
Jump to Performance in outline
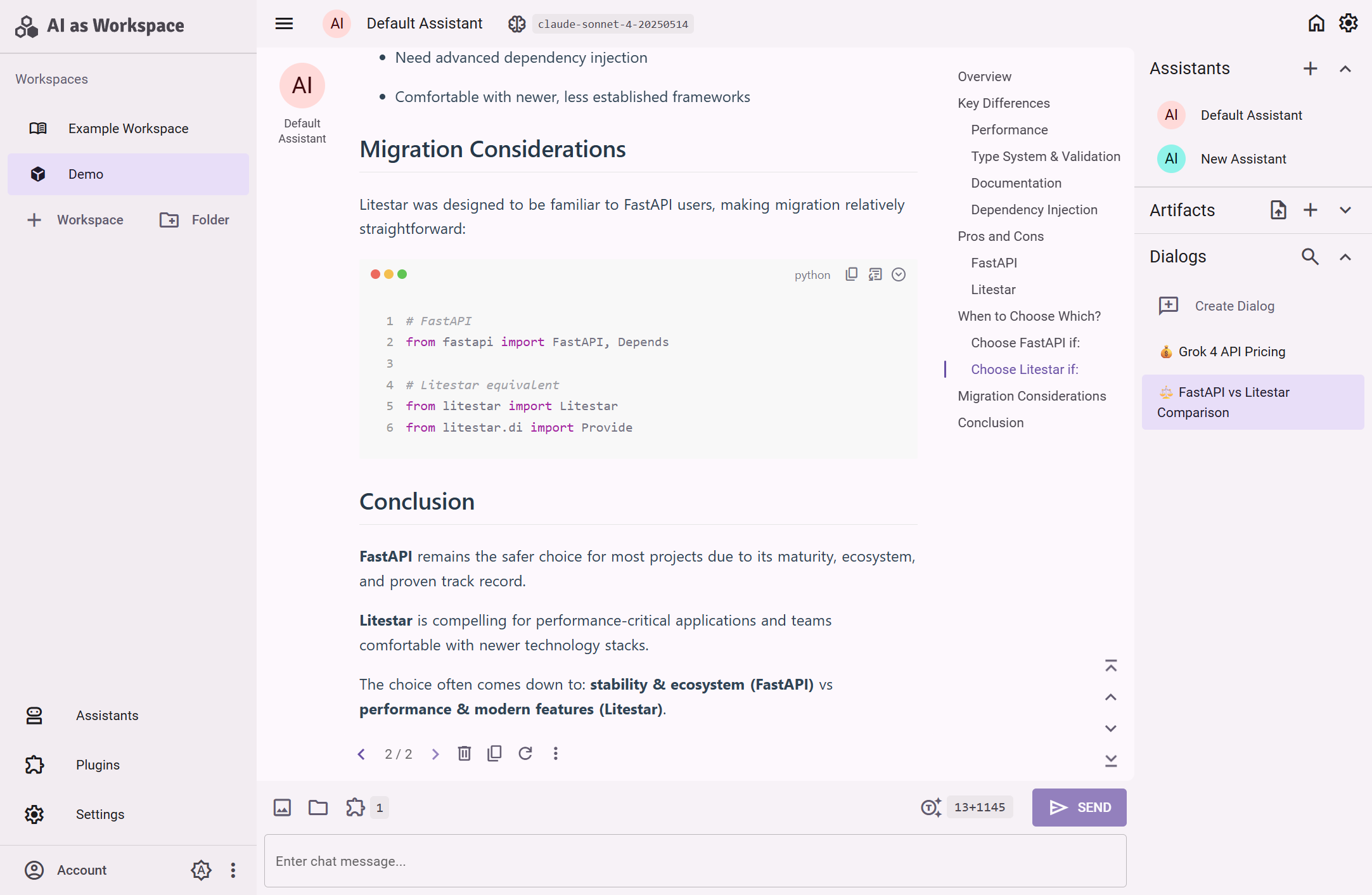coord(1009,130)
